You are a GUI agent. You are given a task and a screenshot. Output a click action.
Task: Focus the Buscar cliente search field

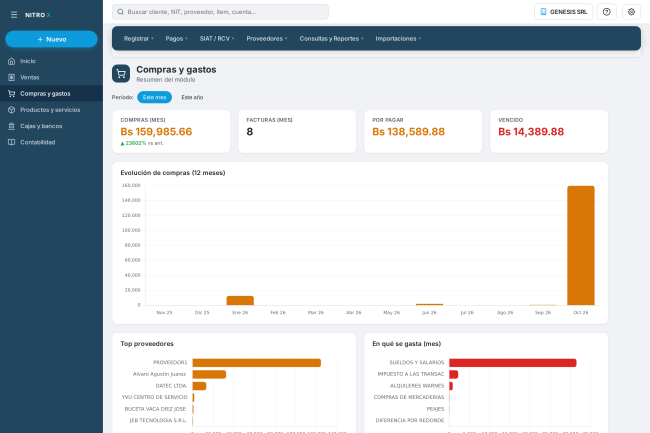[221, 12]
